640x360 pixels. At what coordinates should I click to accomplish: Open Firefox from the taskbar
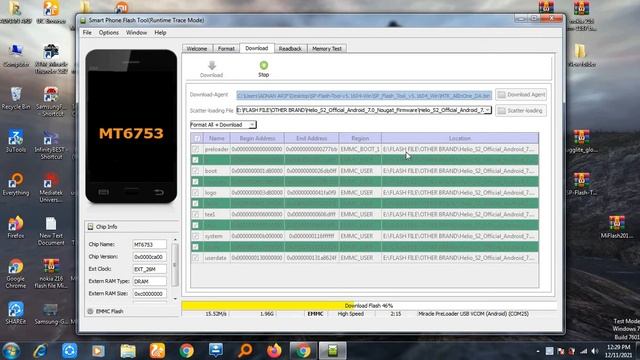[274, 351]
